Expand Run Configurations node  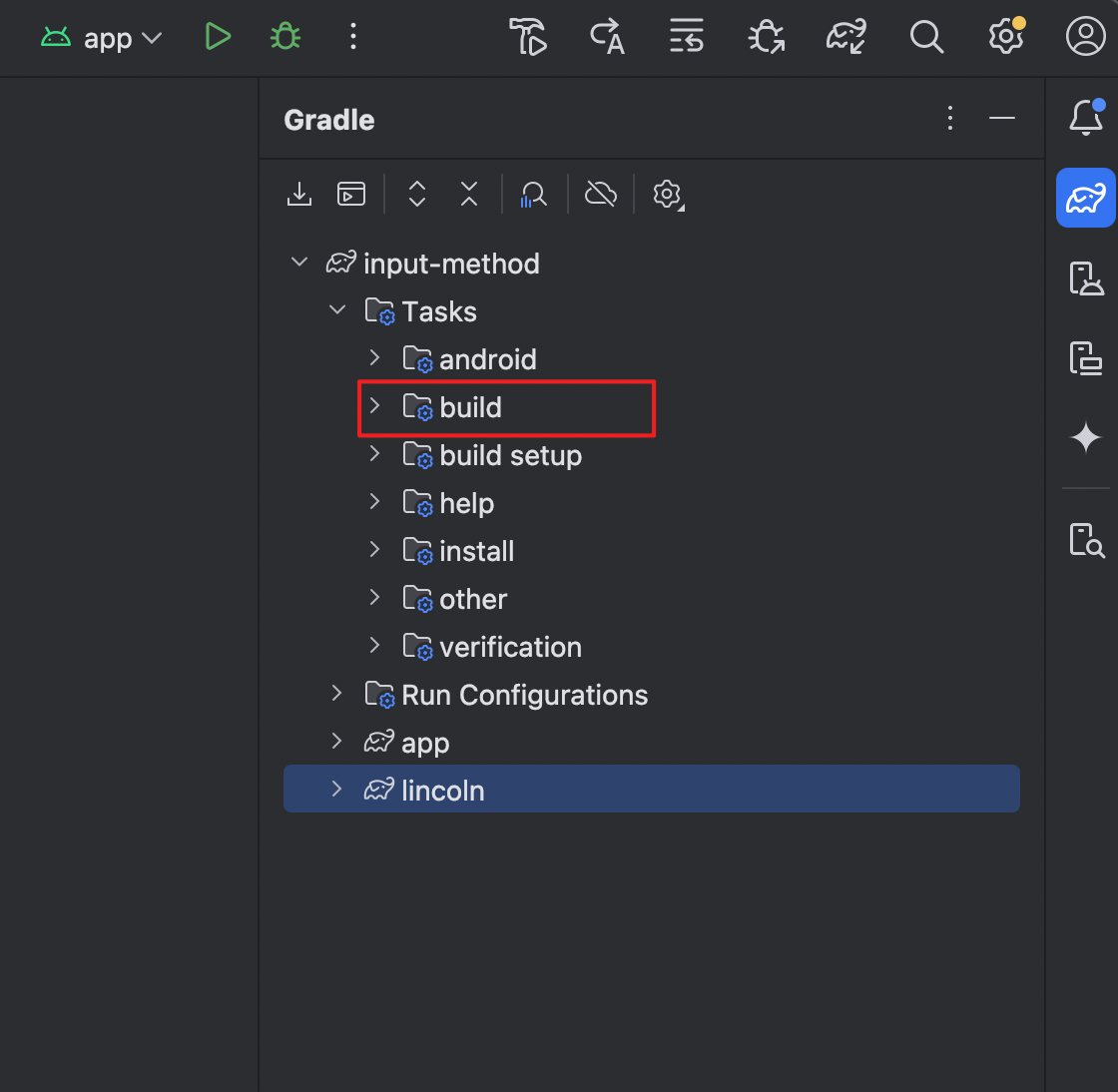click(x=337, y=694)
